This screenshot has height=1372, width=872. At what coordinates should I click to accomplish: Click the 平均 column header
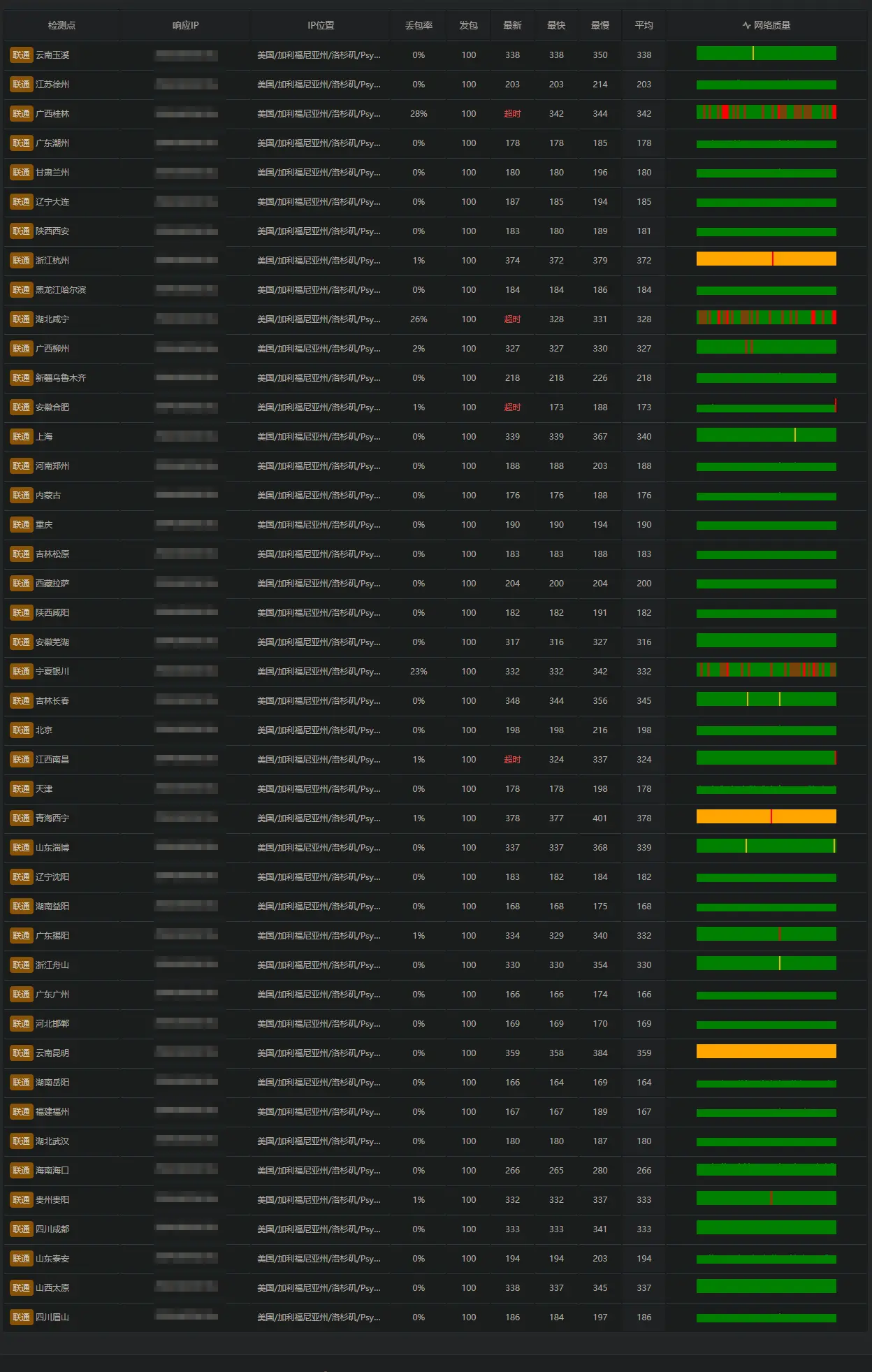tap(644, 26)
